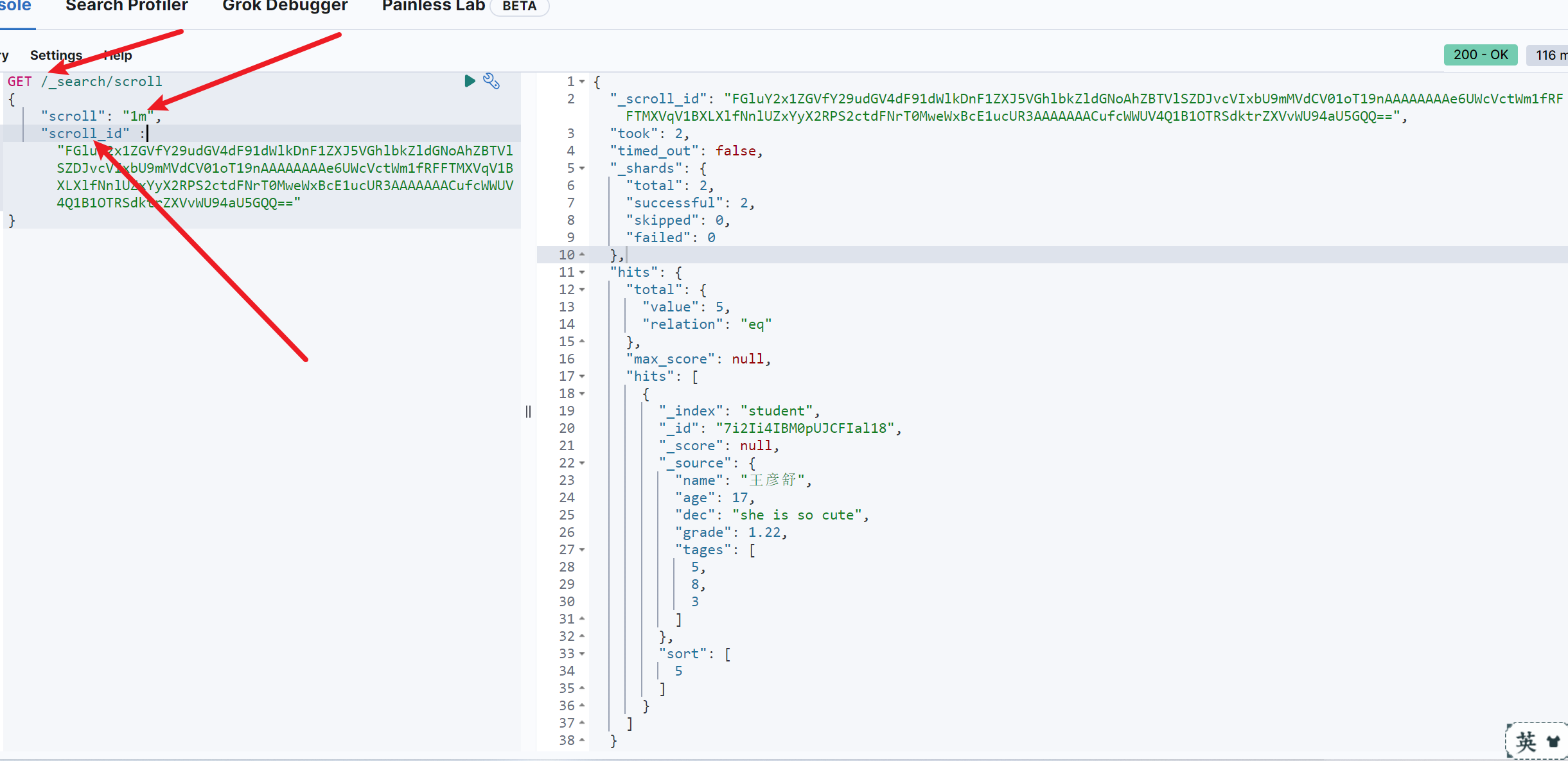The width and height of the screenshot is (1568, 761).
Task: Fold the total object at line 12
Action: 582,290
